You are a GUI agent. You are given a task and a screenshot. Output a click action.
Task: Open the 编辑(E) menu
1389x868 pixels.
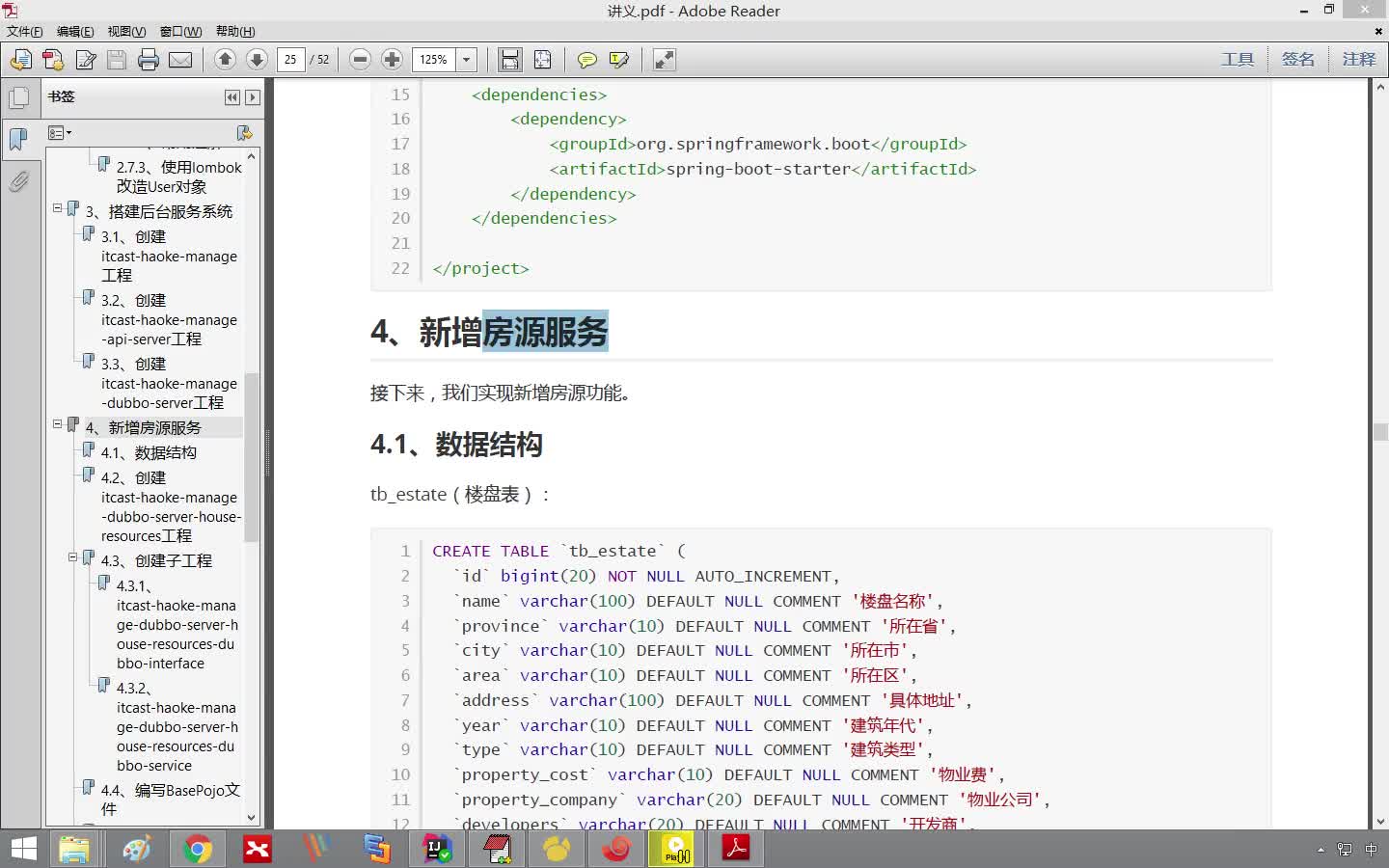75,31
